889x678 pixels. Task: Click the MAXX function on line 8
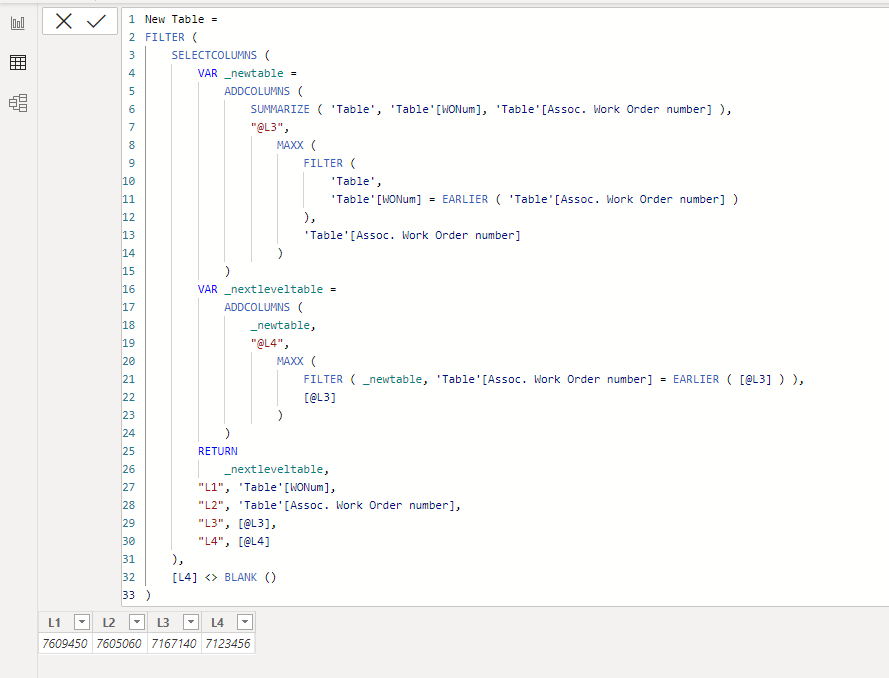point(290,145)
